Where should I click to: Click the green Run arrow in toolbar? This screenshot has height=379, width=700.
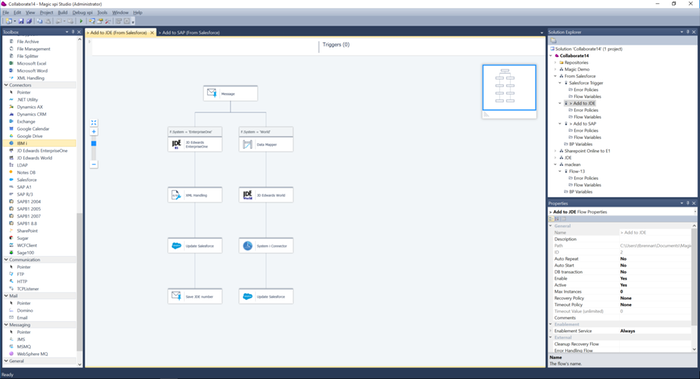(81, 21)
